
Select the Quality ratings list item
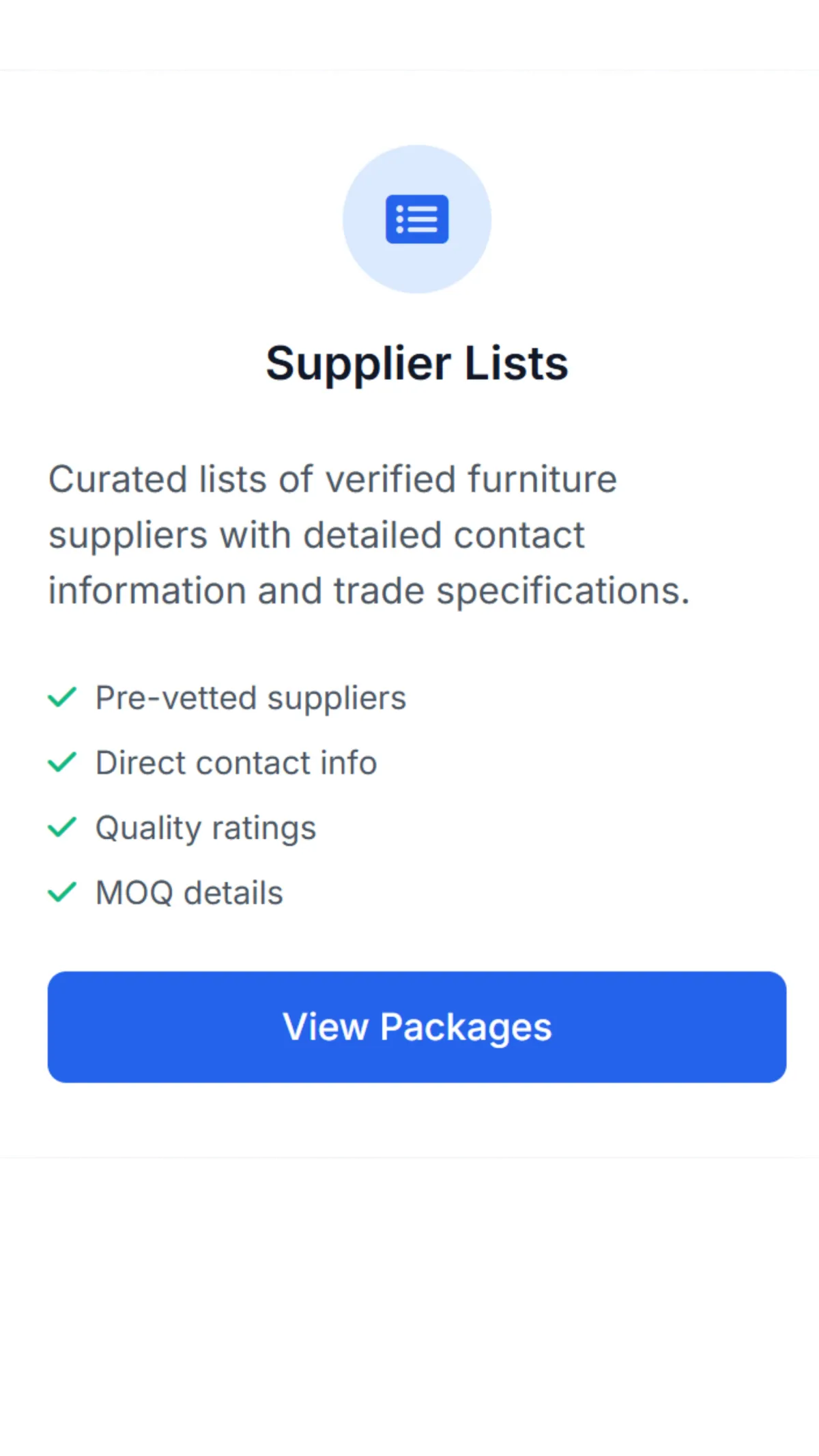(x=205, y=828)
